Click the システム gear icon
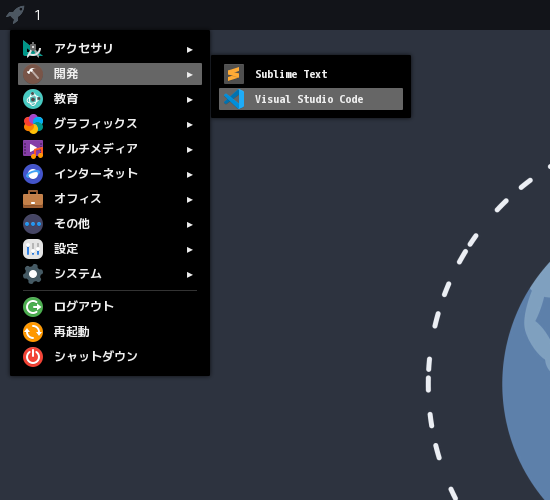This screenshot has width=550, height=500. (x=33, y=274)
